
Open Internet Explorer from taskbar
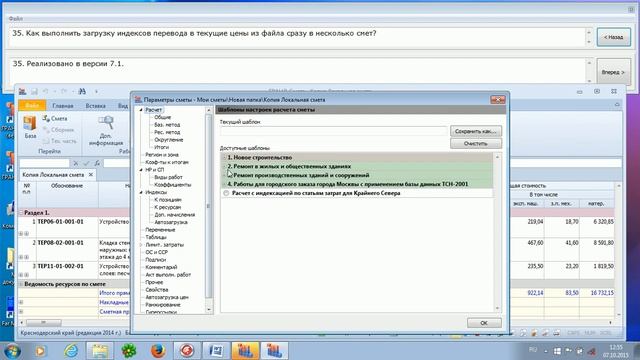[x=71, y=351]
